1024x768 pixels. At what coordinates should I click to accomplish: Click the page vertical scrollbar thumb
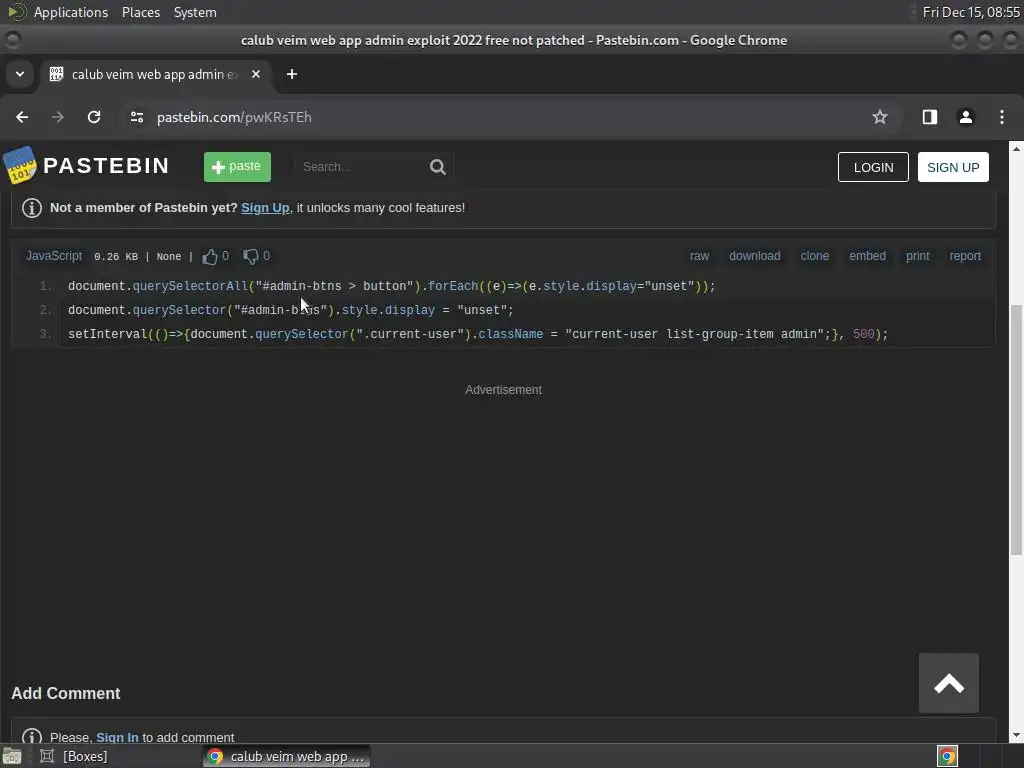(x=1016, y=430)
